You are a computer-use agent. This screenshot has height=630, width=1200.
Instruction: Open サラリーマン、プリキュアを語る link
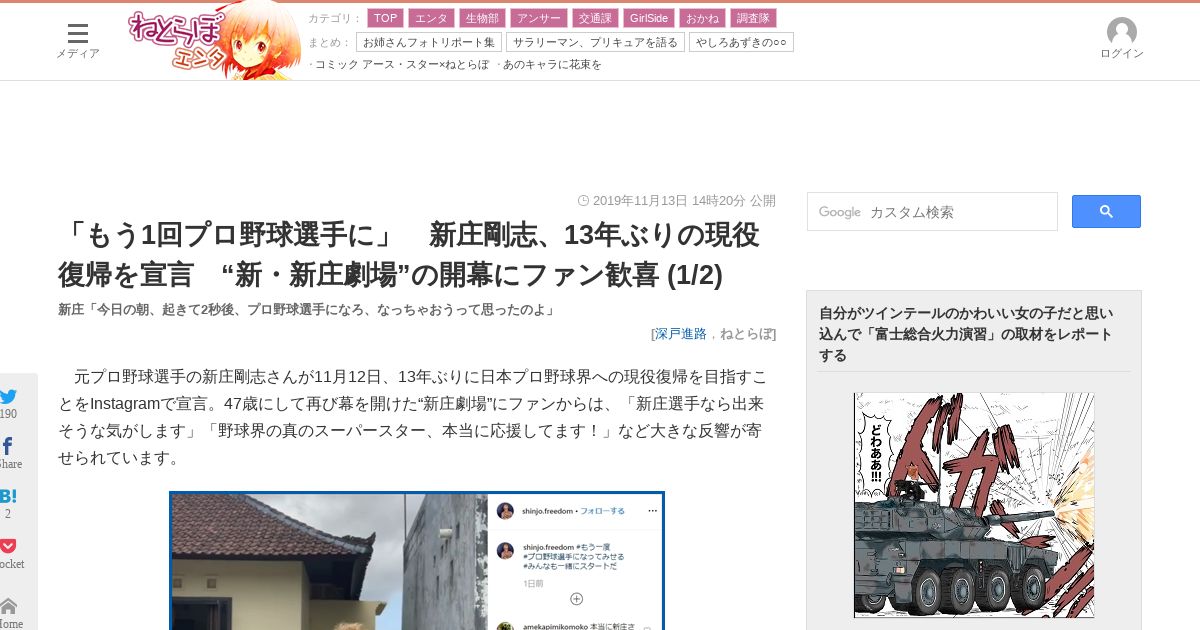(595, 42)
